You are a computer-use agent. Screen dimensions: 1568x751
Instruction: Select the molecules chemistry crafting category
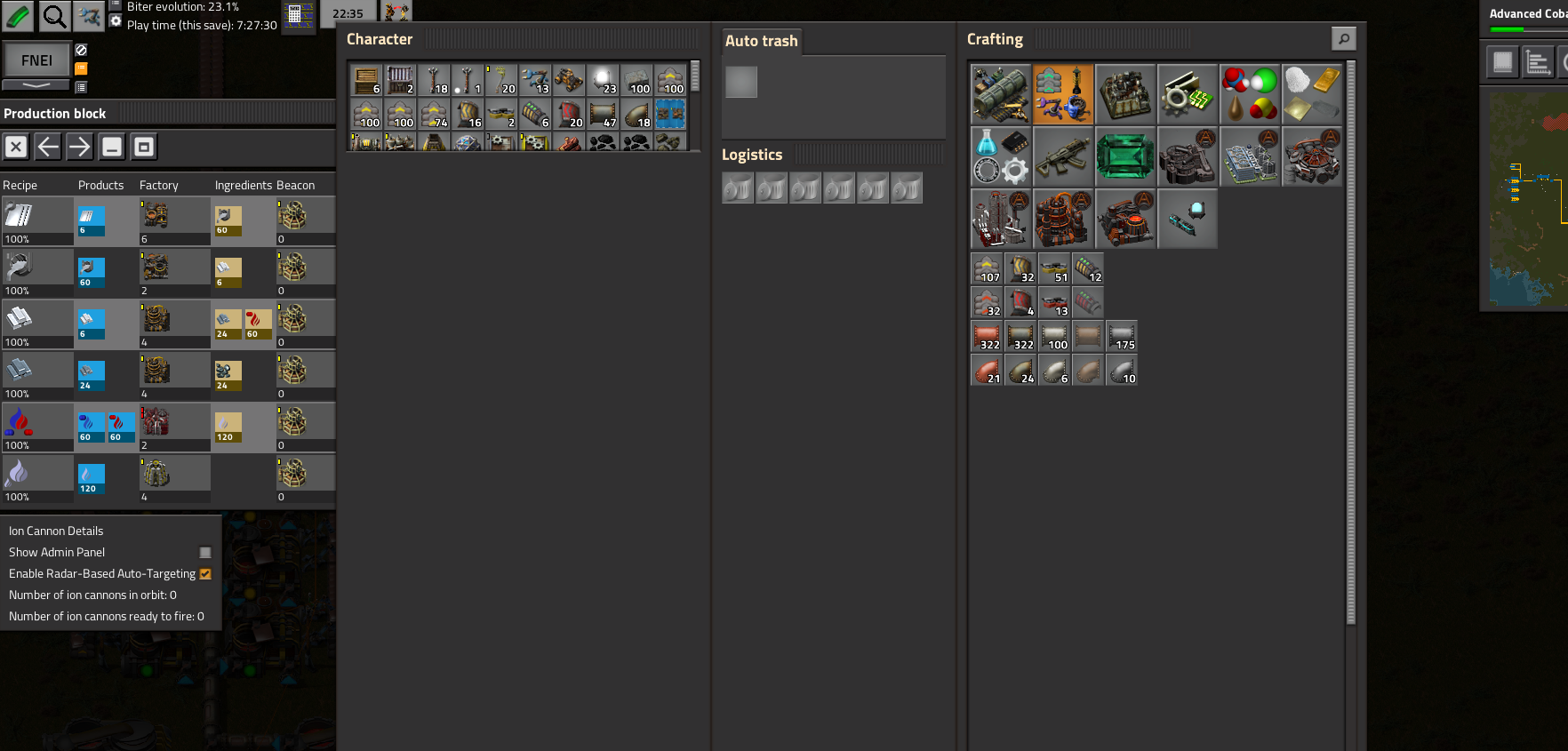pyautogui.click(x=1249, y=94)
